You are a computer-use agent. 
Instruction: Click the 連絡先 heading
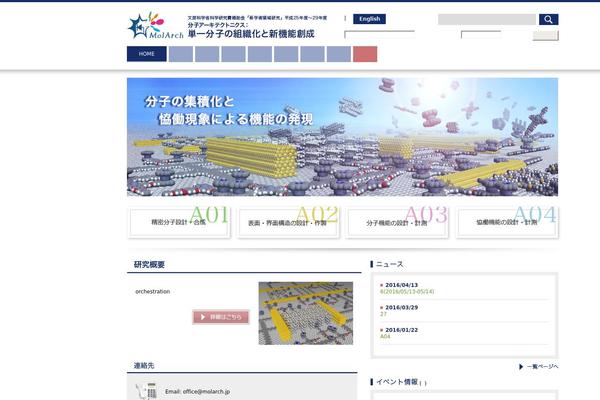click(144, 366)
